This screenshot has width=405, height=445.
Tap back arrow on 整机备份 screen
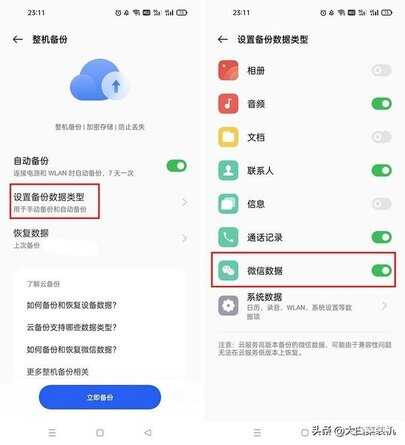[x=18, y=40]
